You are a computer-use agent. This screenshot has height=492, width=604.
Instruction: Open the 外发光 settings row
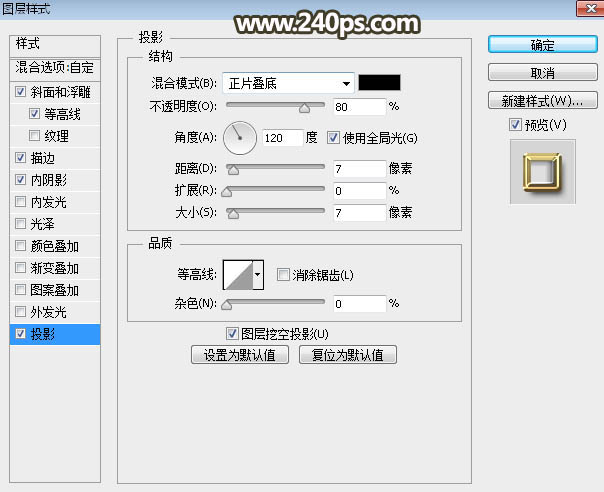55,311
